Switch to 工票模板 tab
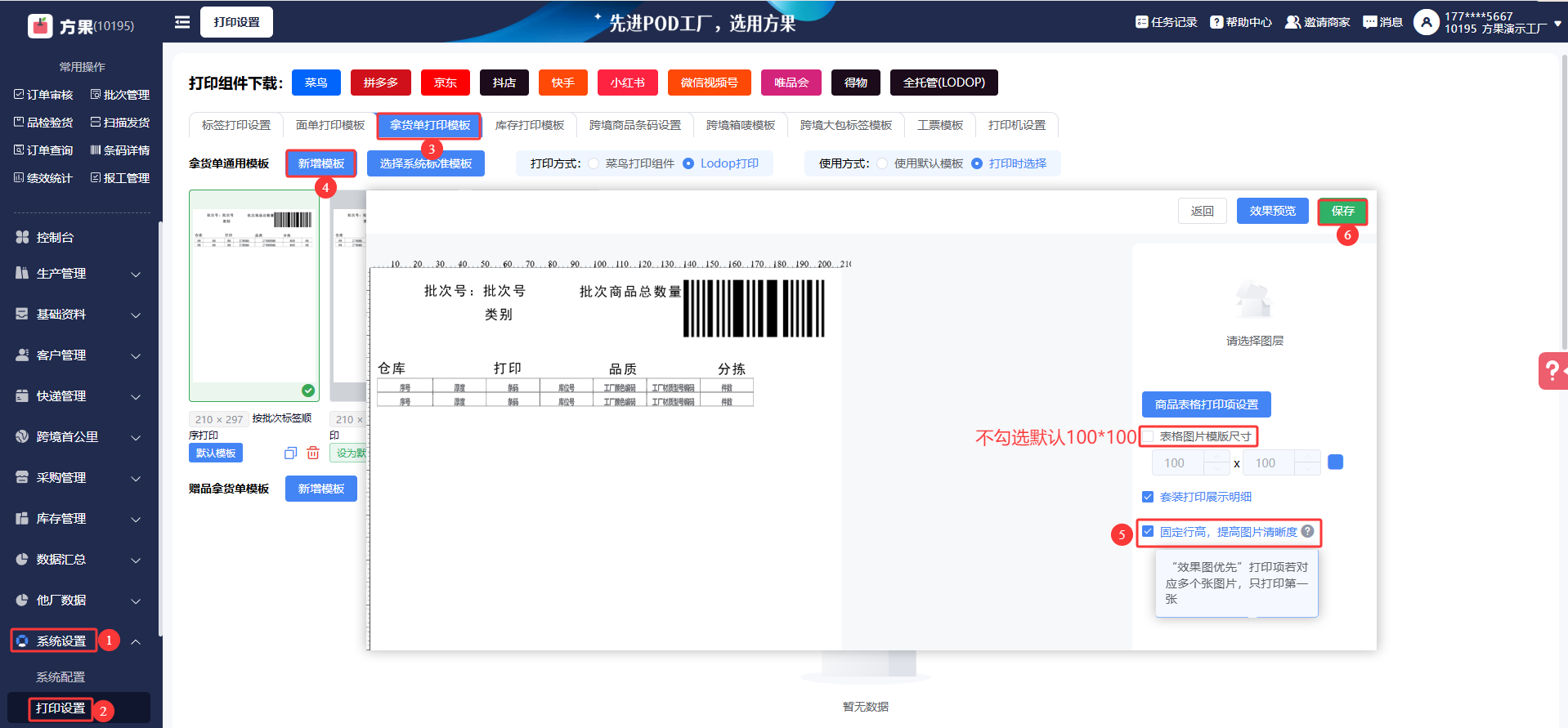 coord(940,125)
